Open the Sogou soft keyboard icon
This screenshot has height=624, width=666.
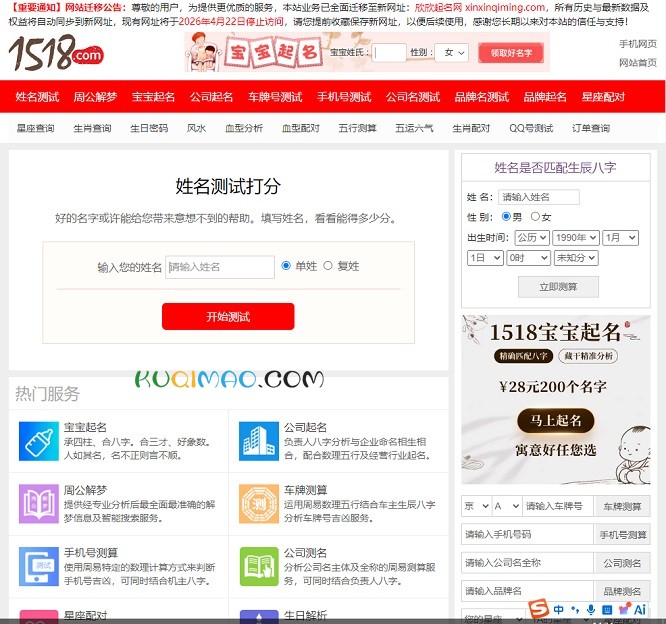(607, 610)
